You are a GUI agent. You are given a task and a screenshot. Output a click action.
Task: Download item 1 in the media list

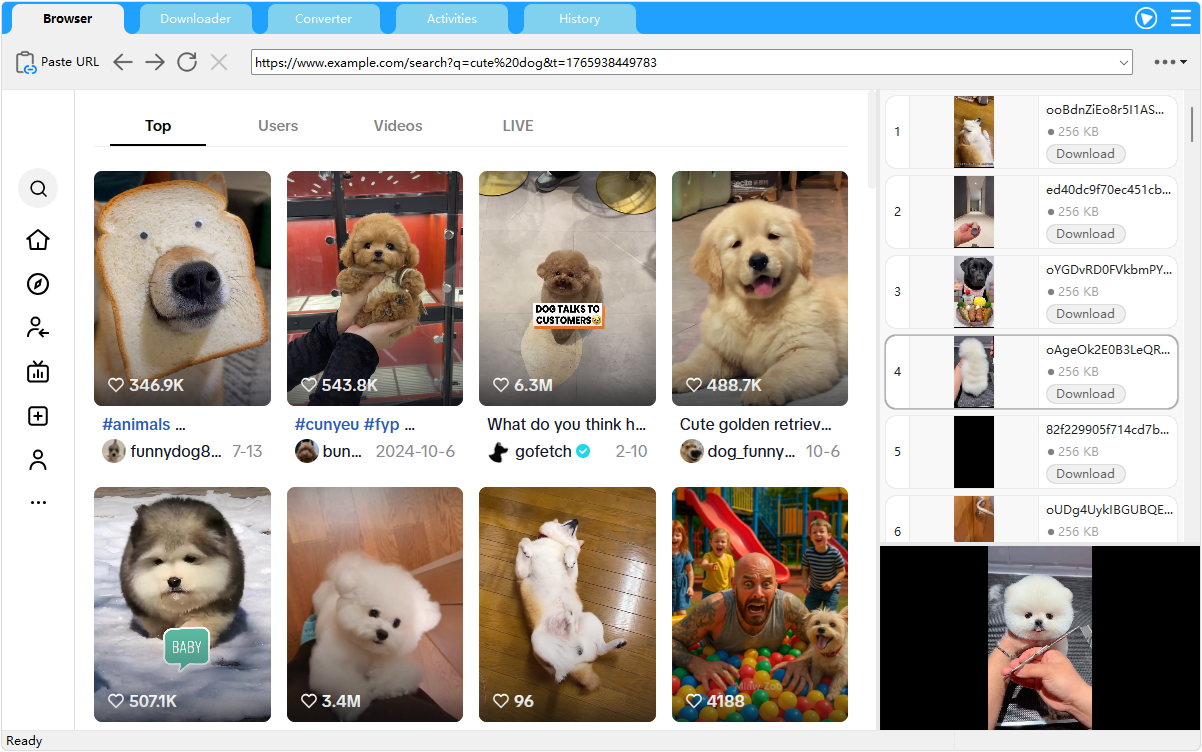[x=1085, y=154]
